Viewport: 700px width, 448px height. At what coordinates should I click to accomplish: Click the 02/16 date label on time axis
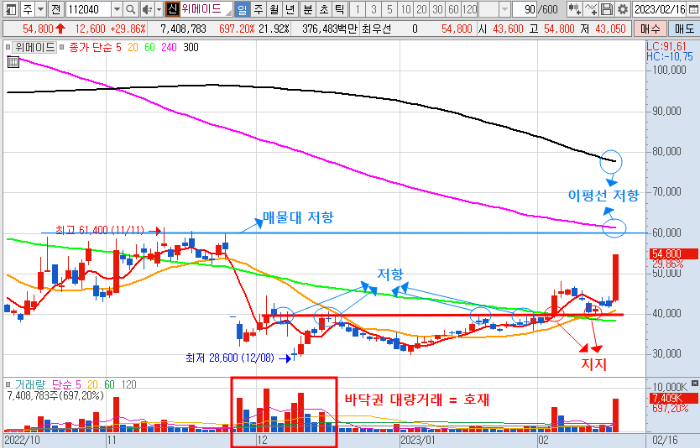click(664, 440)
